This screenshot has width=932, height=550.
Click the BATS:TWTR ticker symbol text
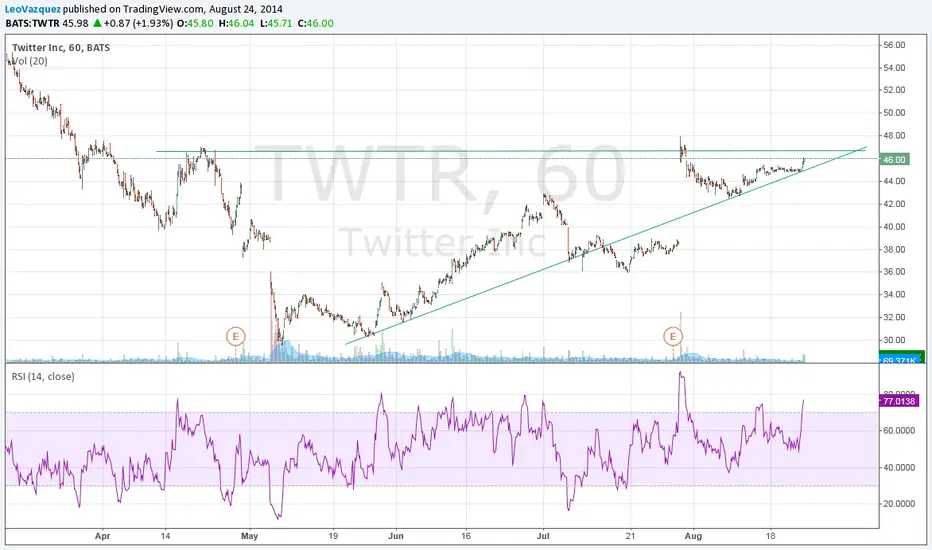pos(32,23)
